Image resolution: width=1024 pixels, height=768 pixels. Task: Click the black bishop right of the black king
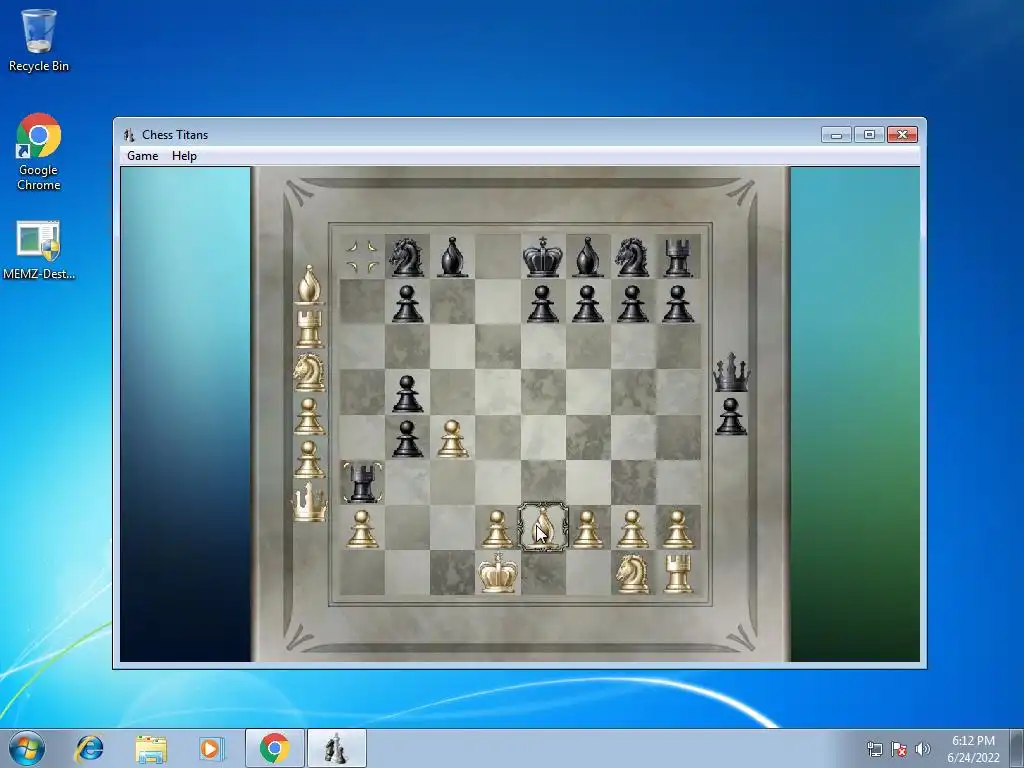[x=587, y=257]
